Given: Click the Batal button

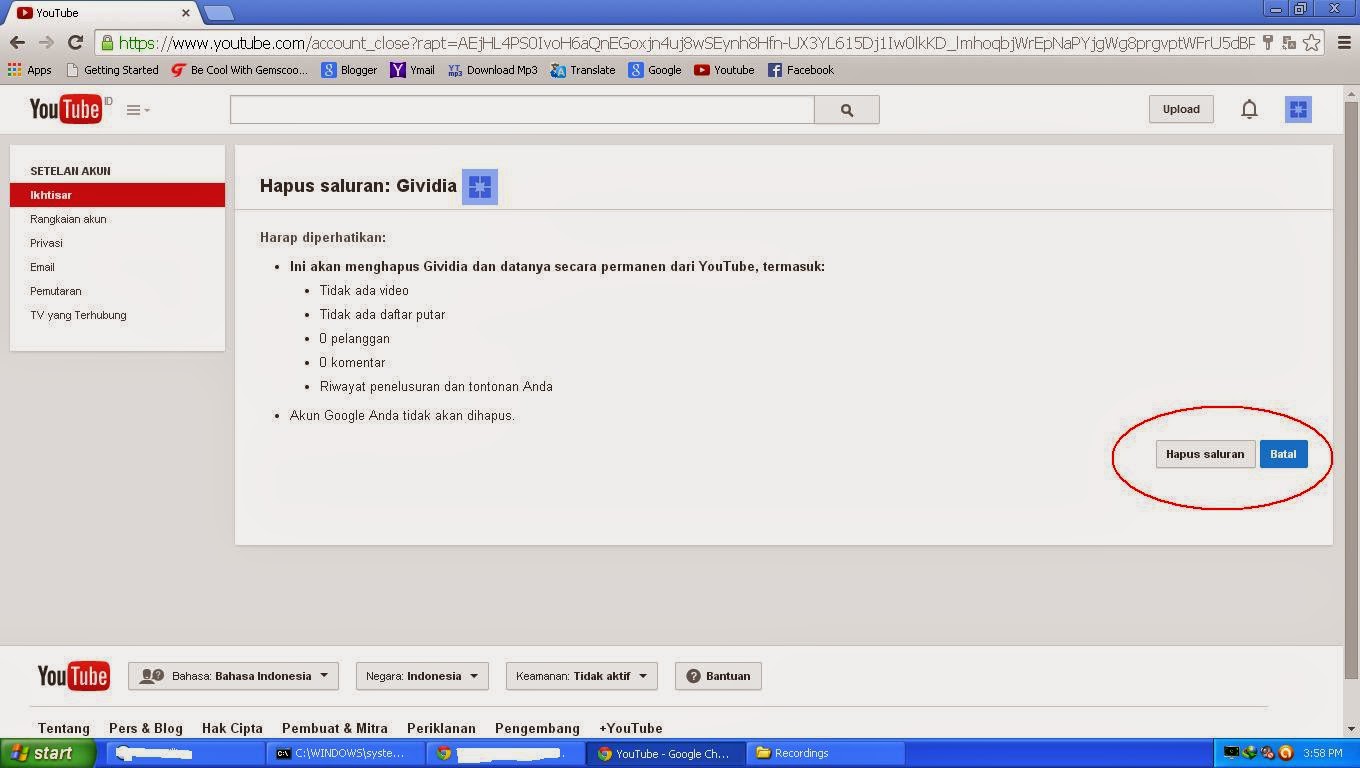Looking at the screenshot, I should 1283,454.
